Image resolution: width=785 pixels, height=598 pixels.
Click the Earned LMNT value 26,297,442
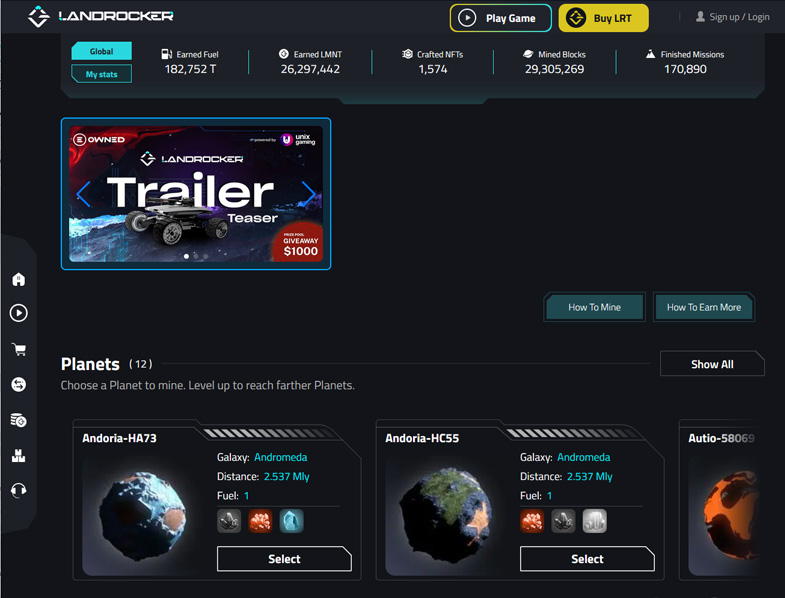pyautogui.click(x=310, y=69)
